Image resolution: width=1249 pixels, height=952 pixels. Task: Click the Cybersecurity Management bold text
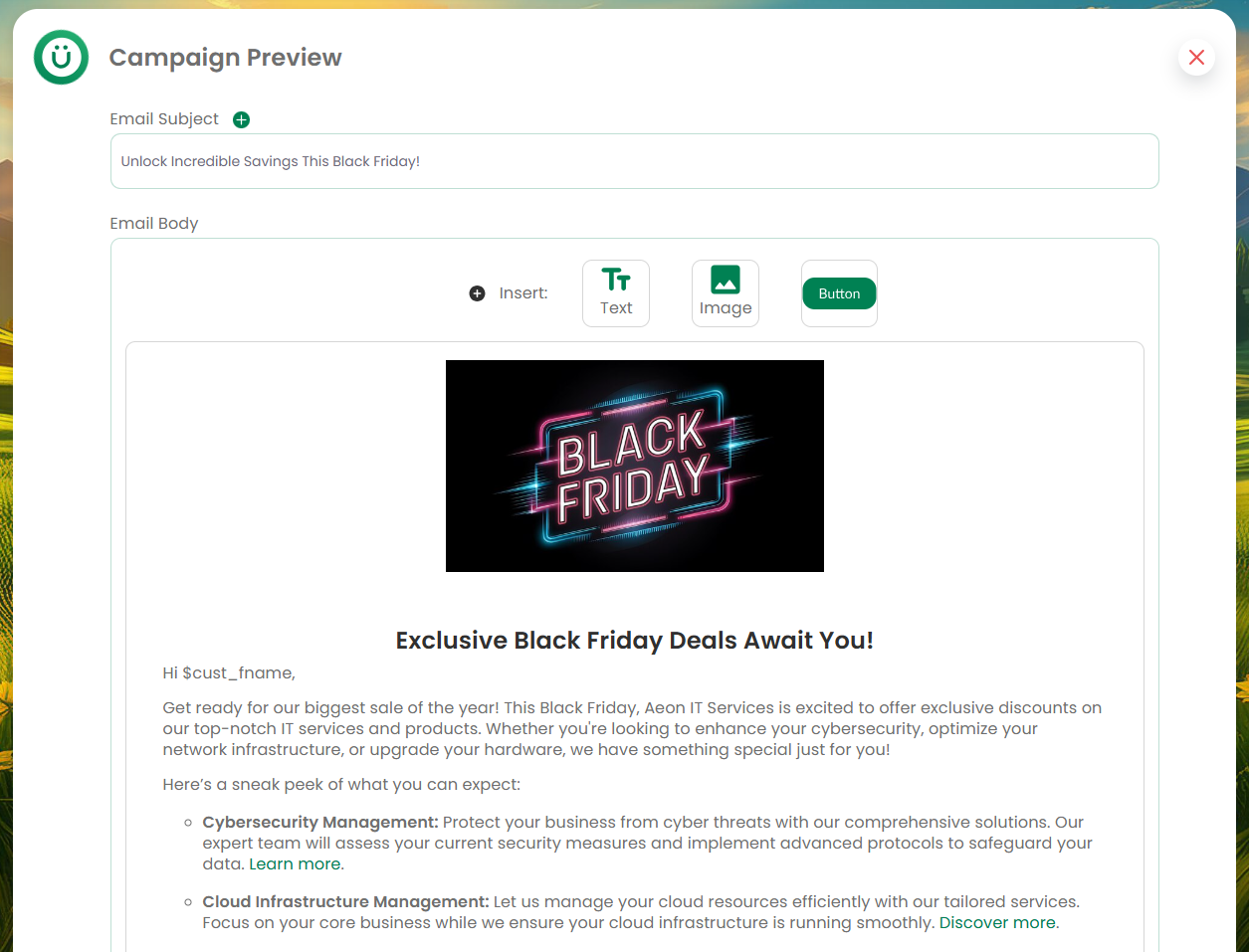point(320,823)
